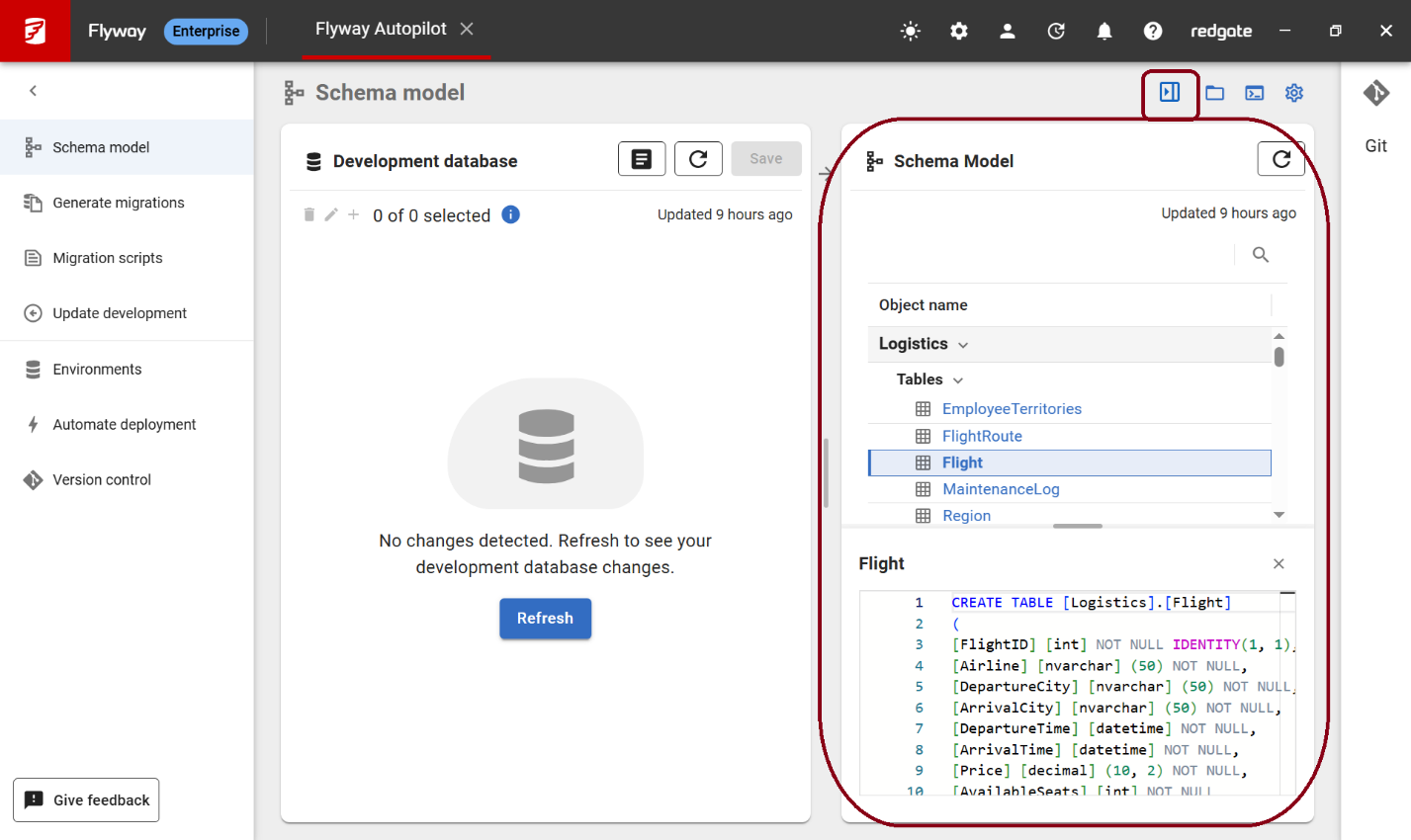Click the object list vertical scrollbar
1411x840 pixels.
1279,358
